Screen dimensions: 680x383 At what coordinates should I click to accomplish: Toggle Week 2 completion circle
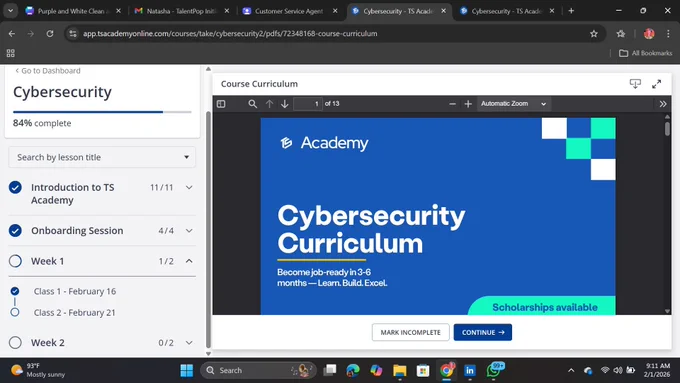coord(15,343)
